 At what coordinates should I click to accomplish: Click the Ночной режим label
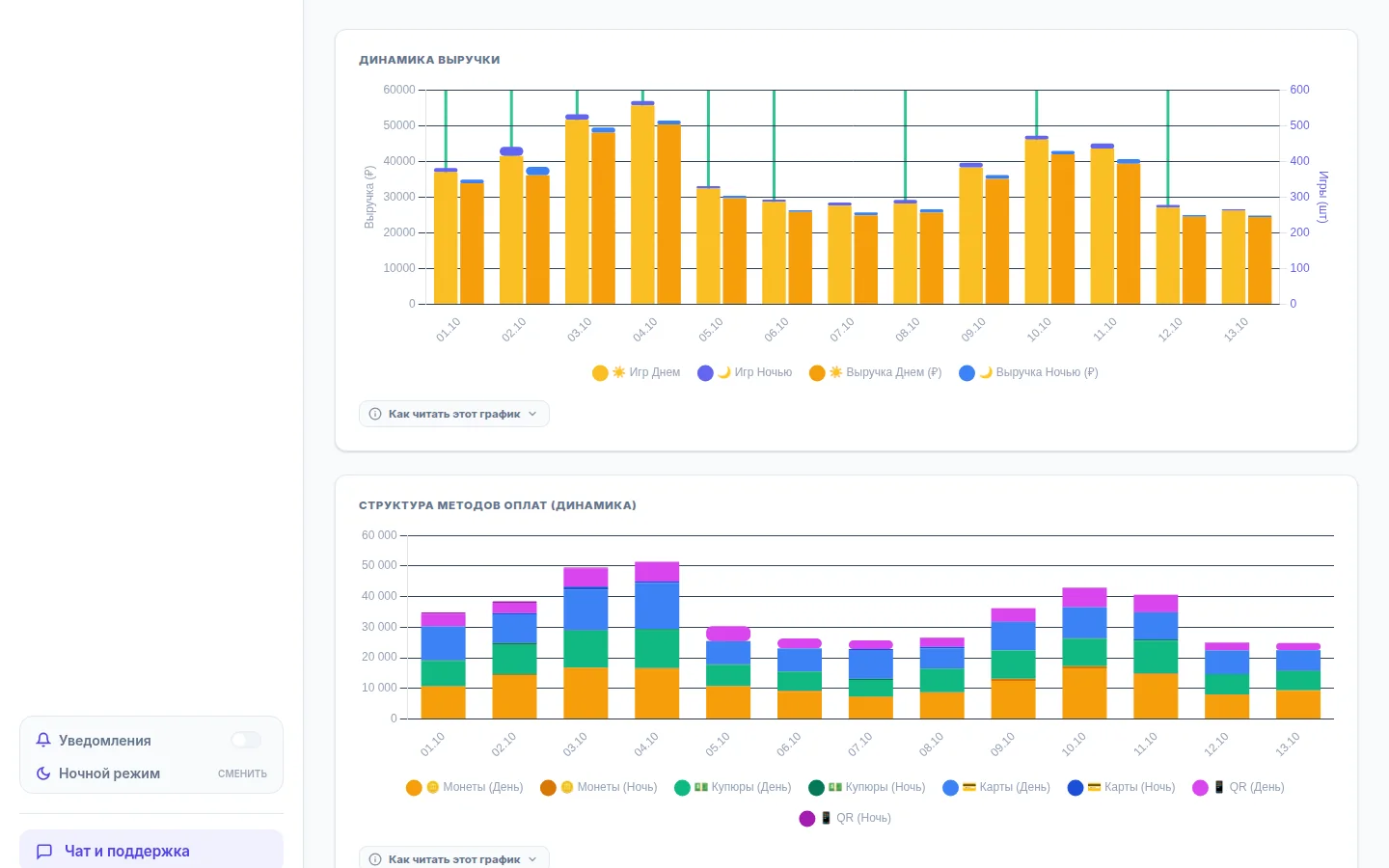tap(110, 773)
